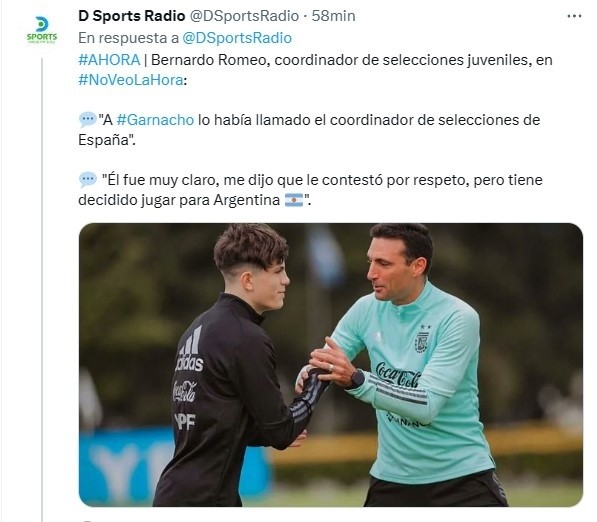Click the speech bubble emoji before 'Él fue muy claro'
Image resolution: width=597 pixels, height=522 pixels.
point(88,179)
